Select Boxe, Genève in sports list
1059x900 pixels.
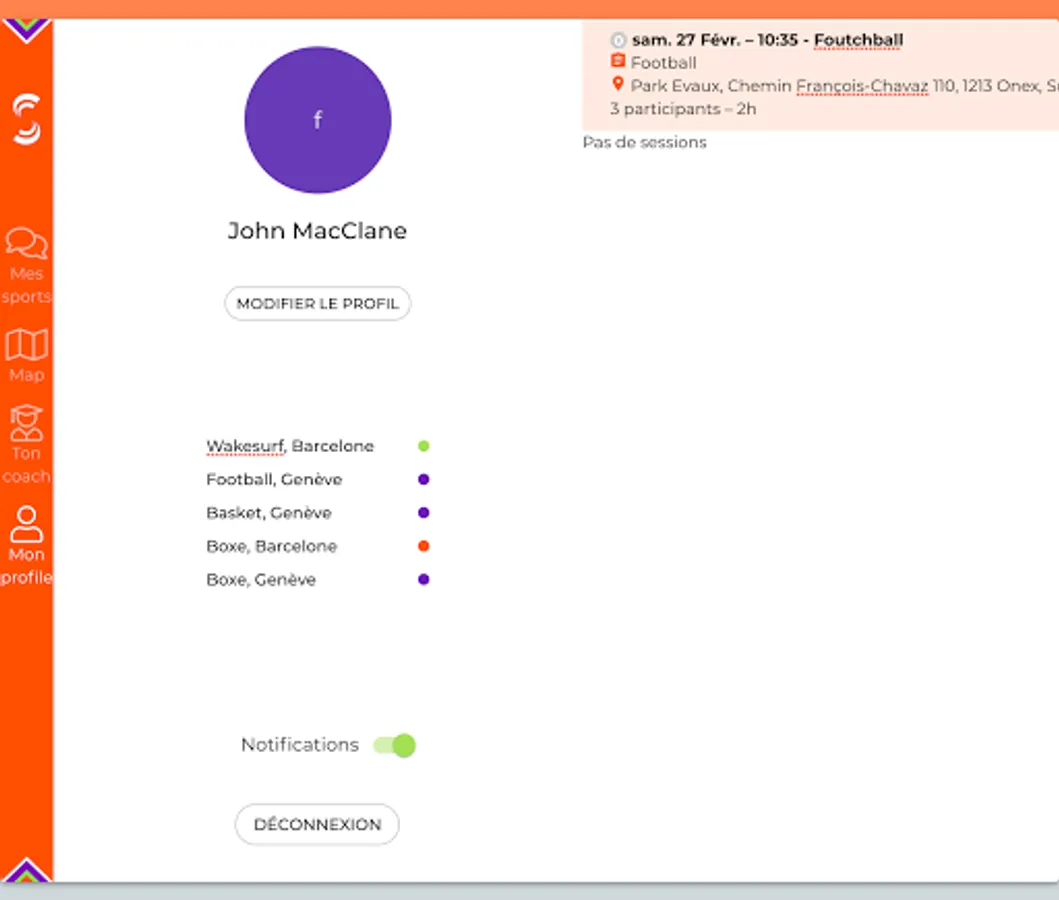261,580
